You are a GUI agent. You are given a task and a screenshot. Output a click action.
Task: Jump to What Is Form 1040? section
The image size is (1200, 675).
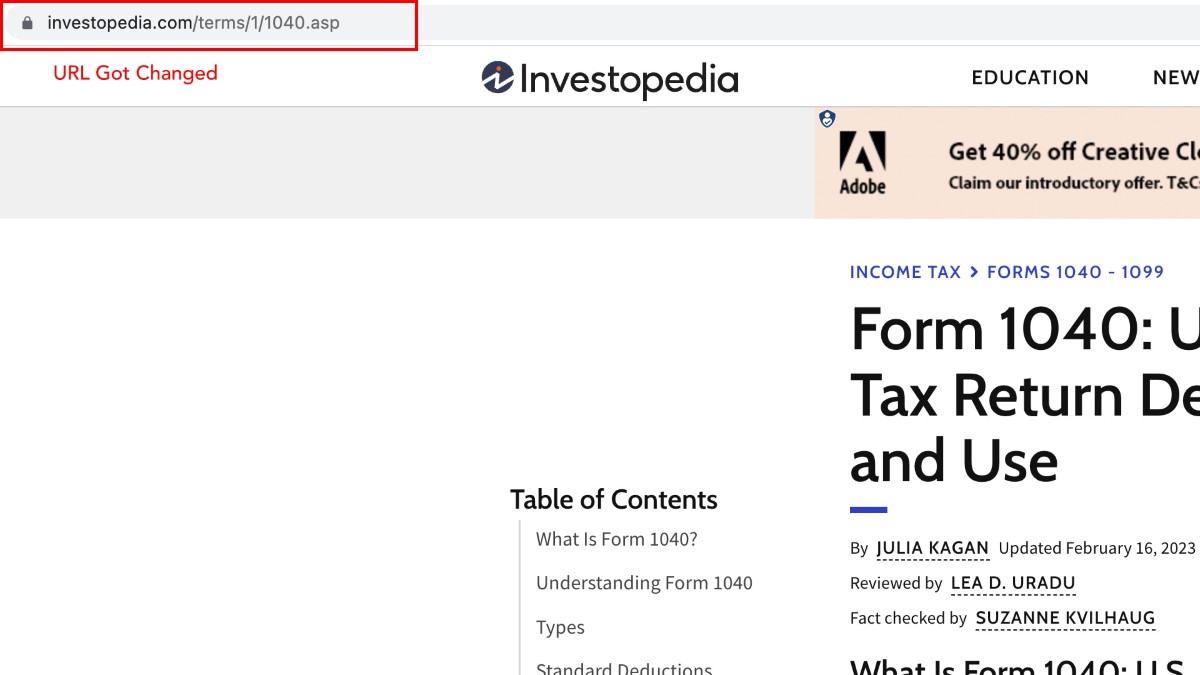tap(617, 539)
